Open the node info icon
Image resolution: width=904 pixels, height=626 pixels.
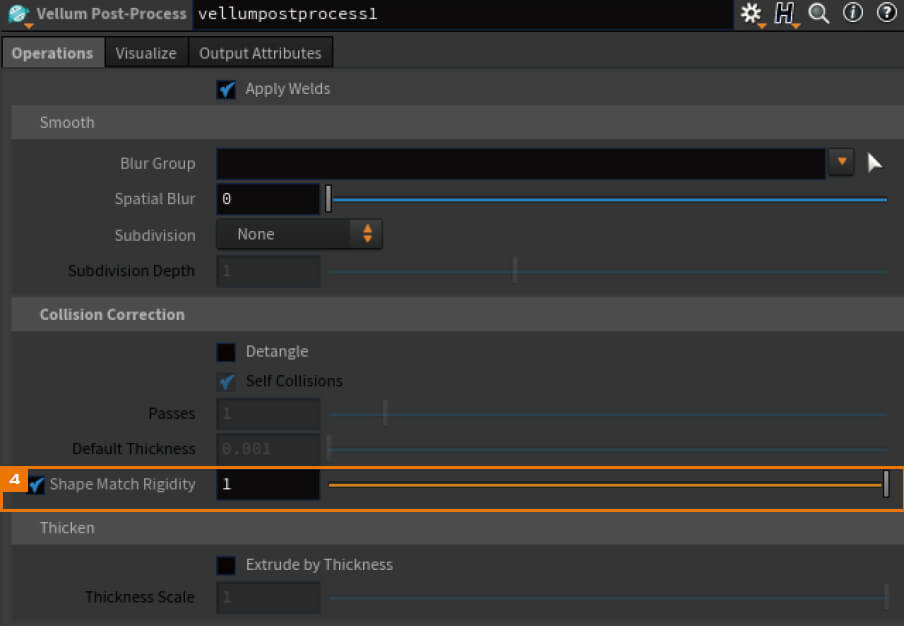853,13
